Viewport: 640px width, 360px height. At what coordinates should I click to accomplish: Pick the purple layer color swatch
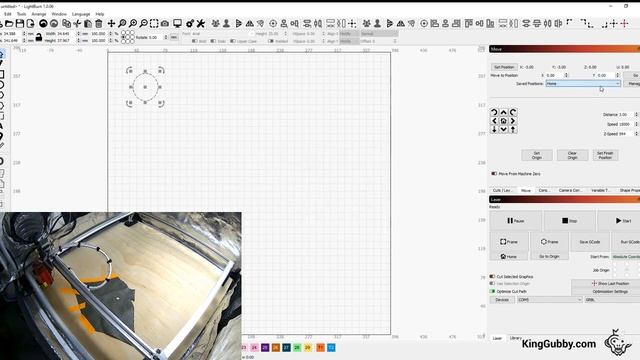(265, 347)
